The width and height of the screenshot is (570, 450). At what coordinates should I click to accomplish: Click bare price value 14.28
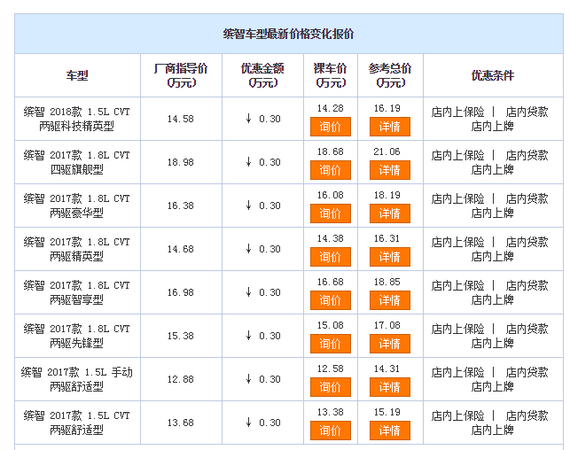point(330,108)
